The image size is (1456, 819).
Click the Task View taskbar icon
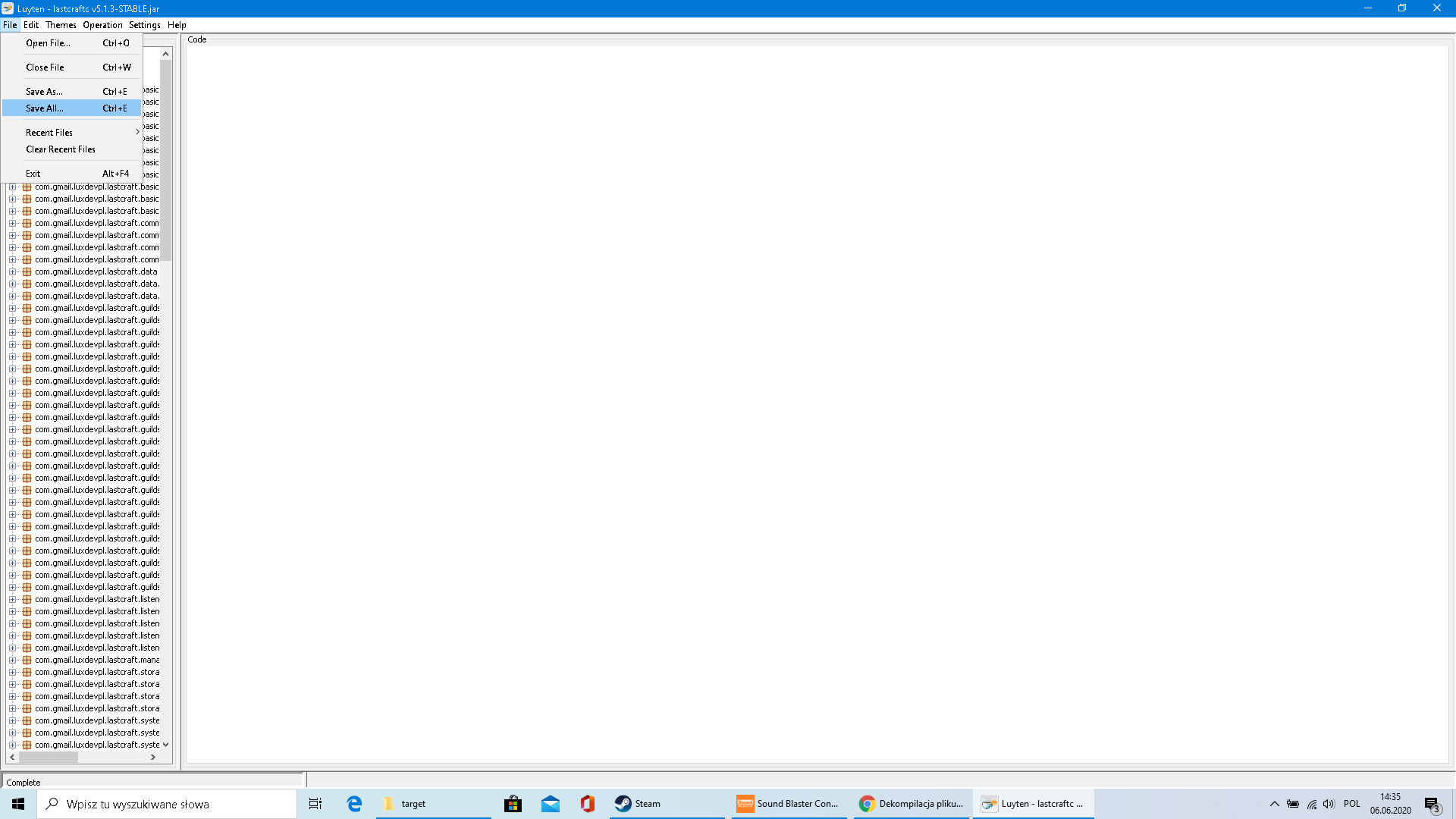click(315, 804)
